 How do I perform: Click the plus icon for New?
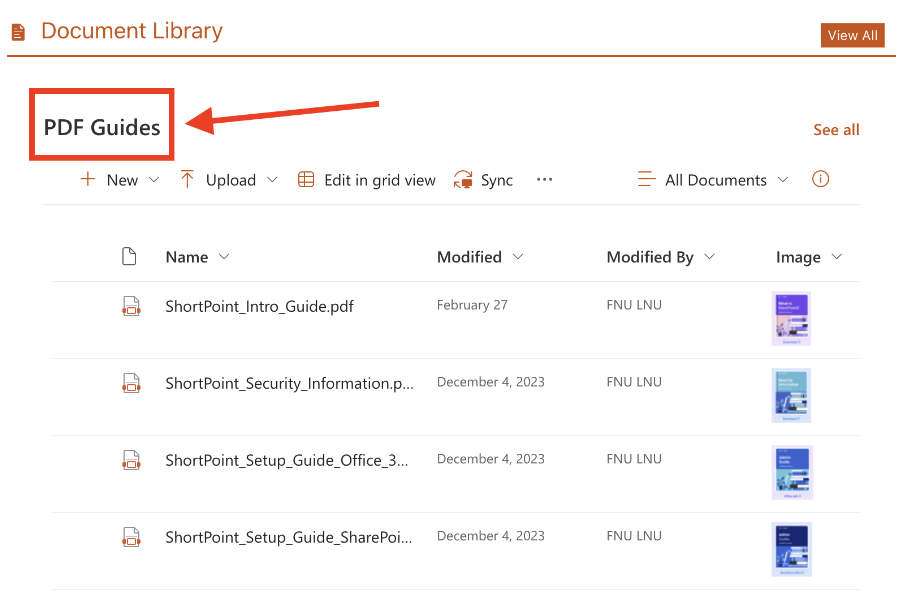click(x=88, y=179)
